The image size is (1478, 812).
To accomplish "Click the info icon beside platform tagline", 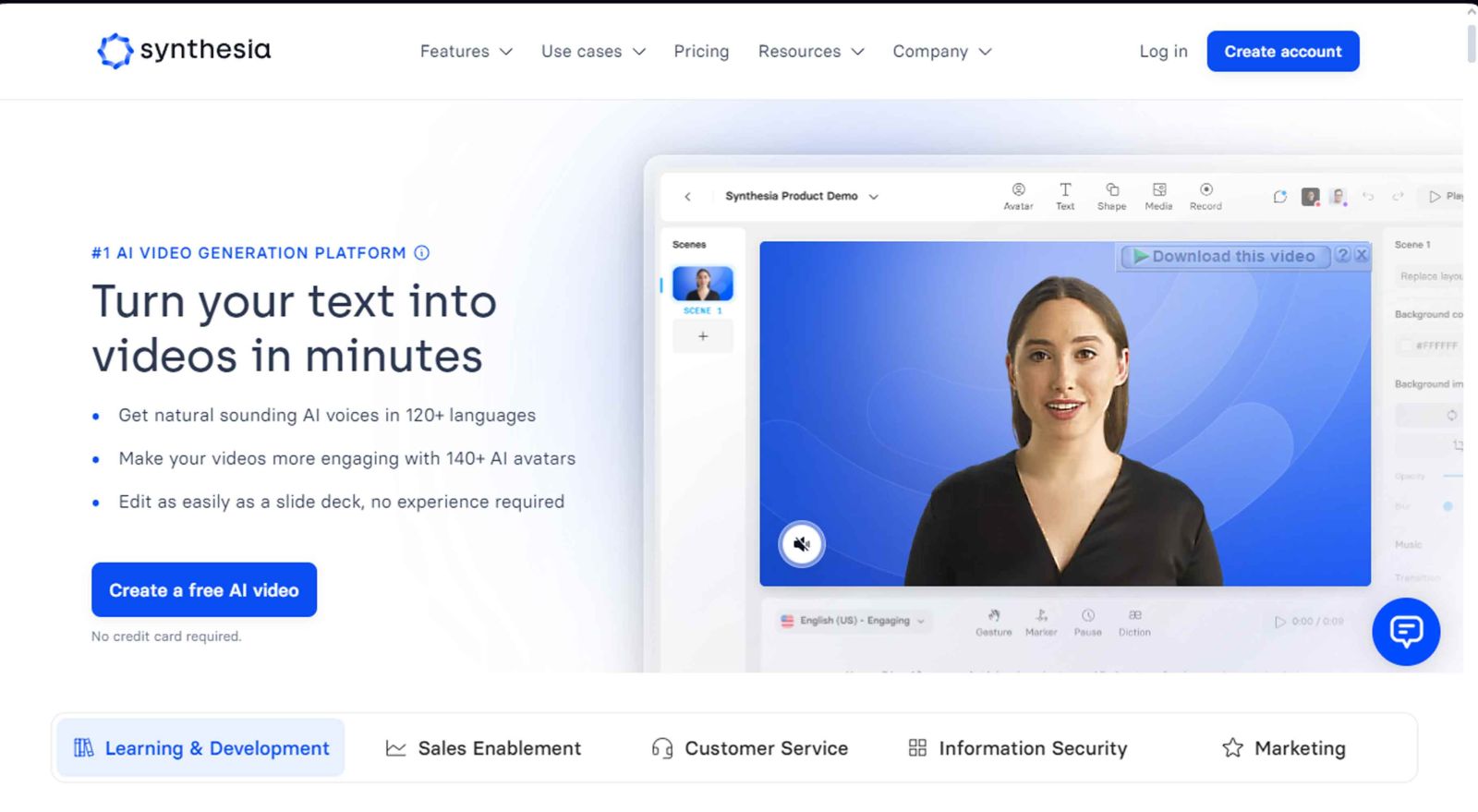I will pos(422,253).
